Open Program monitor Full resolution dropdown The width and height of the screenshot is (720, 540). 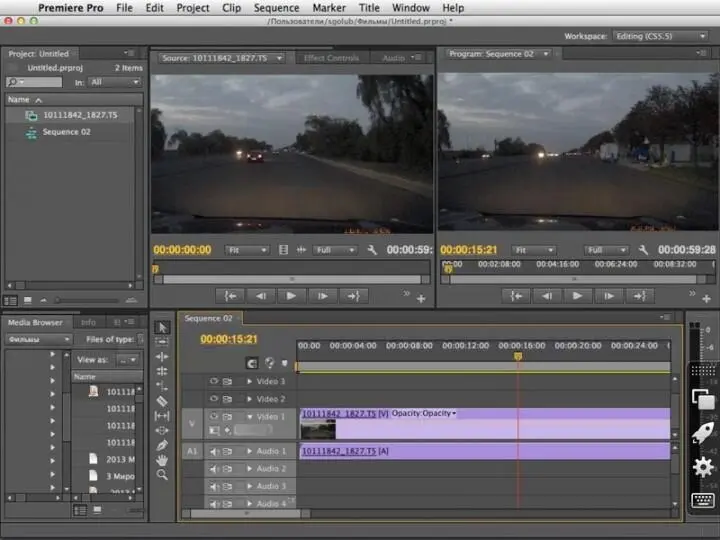605,250
